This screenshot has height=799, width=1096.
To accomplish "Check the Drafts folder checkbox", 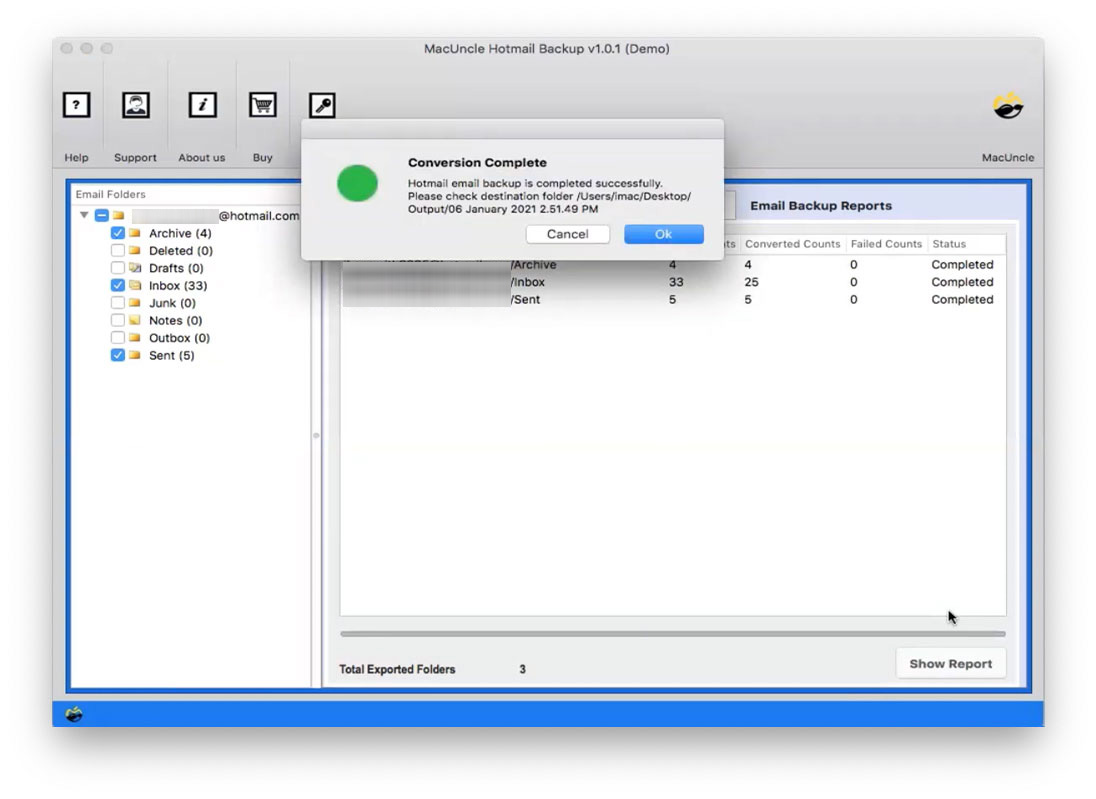I will (x=118, y=267).
